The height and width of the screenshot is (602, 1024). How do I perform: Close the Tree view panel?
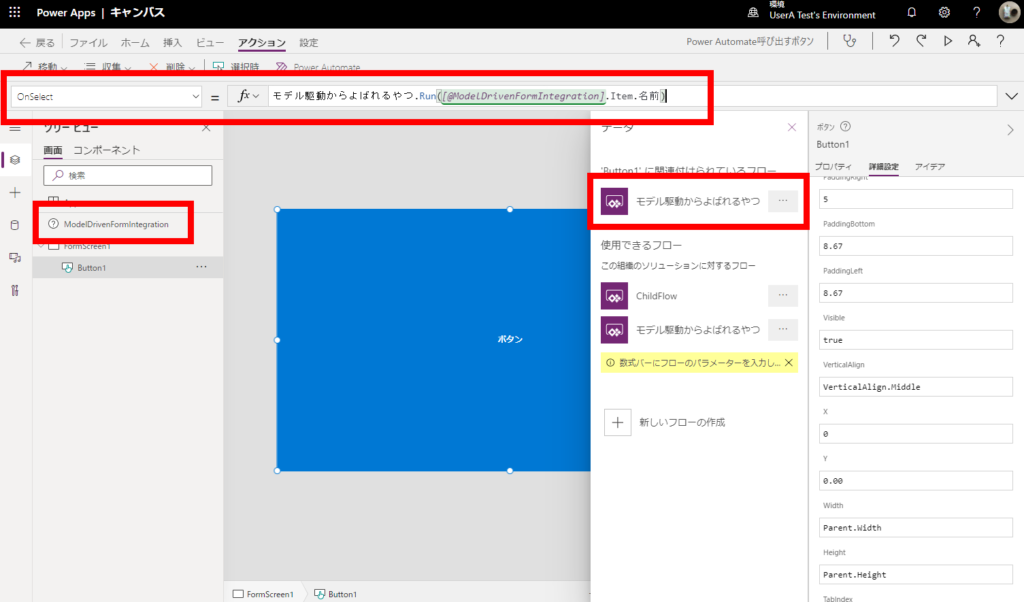[206, 128]
